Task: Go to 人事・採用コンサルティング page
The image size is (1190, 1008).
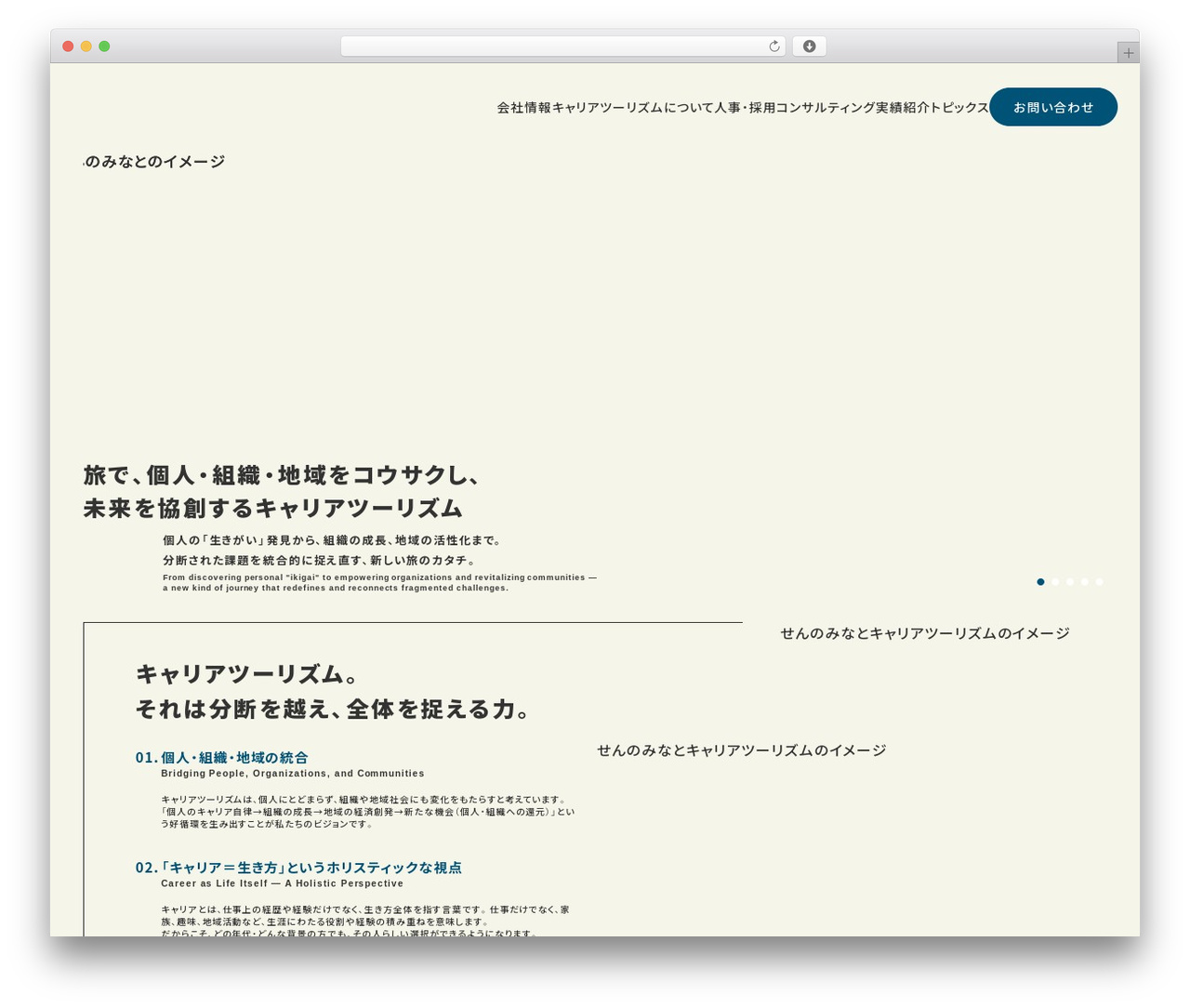Action: tap(795, 108)
